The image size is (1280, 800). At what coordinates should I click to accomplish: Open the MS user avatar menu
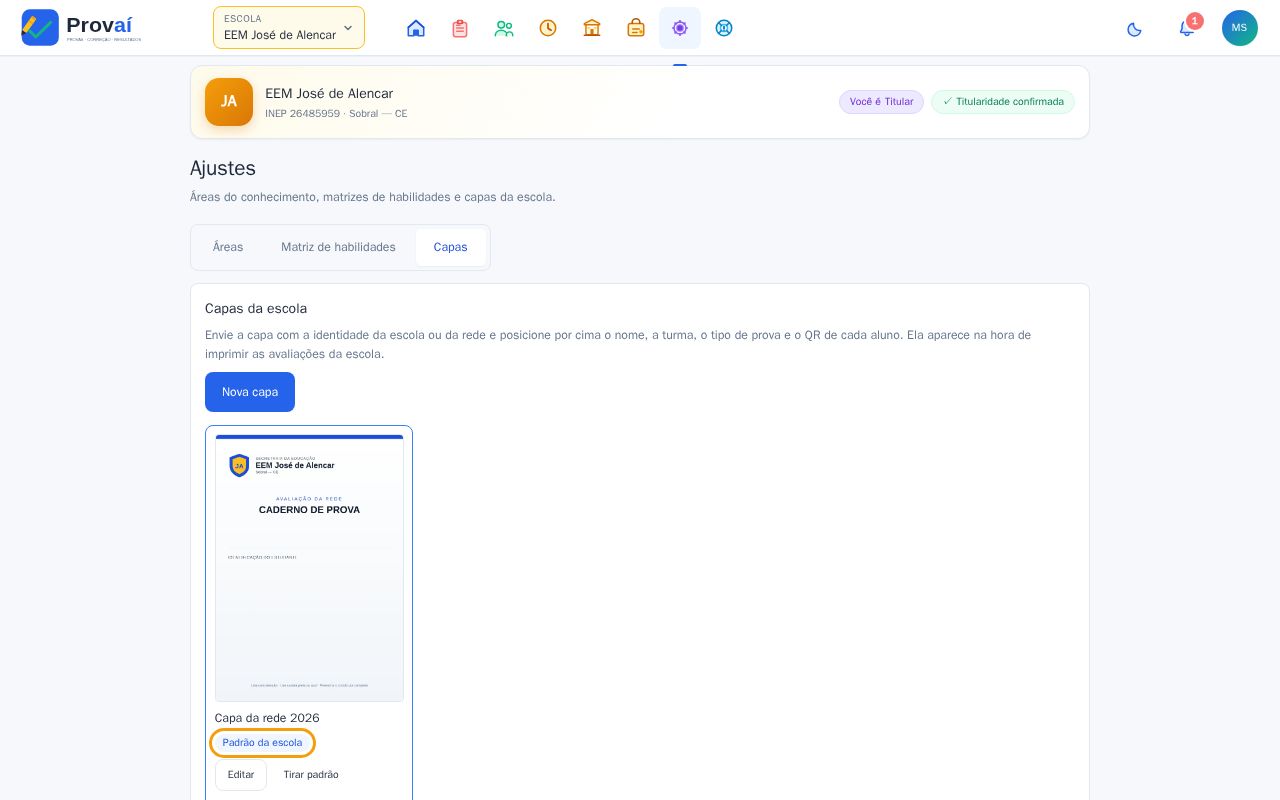1240,28
